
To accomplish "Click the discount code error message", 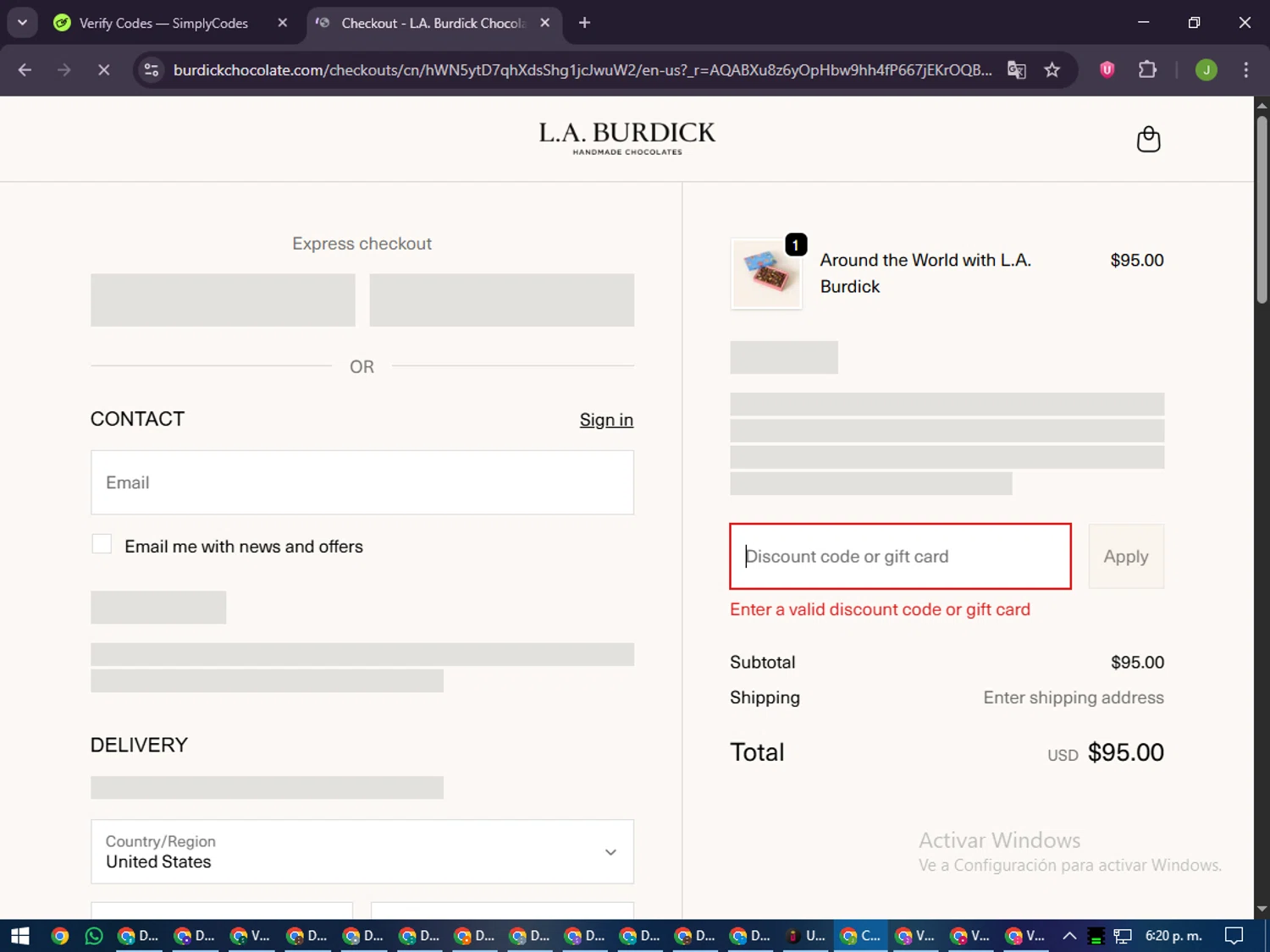I will pos(880,609).
